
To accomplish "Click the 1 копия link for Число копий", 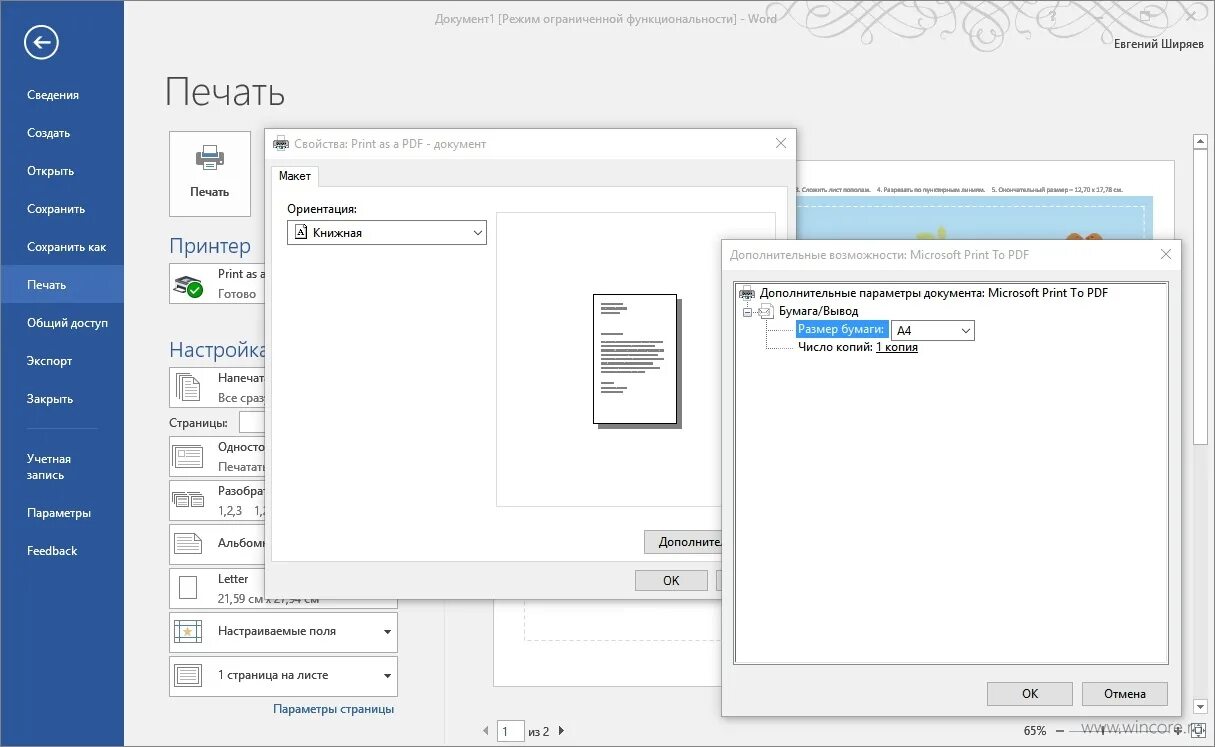I will 897,347.
